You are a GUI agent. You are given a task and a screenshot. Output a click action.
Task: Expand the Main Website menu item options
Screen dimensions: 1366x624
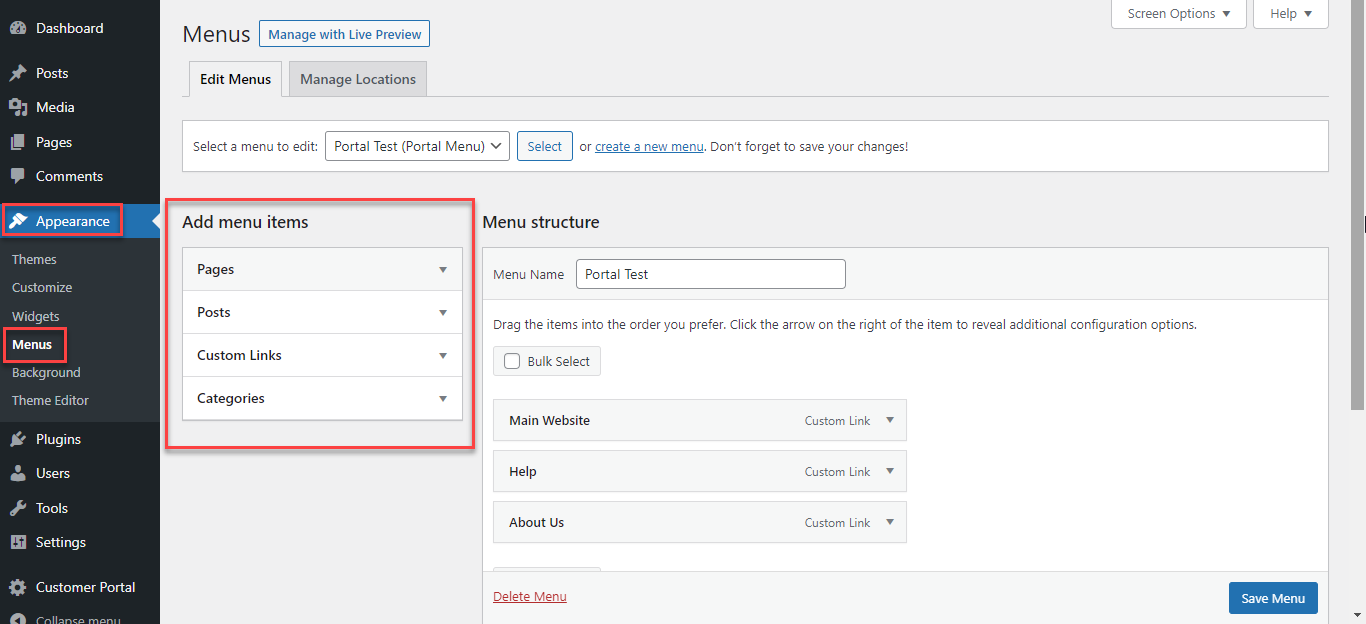890,420
